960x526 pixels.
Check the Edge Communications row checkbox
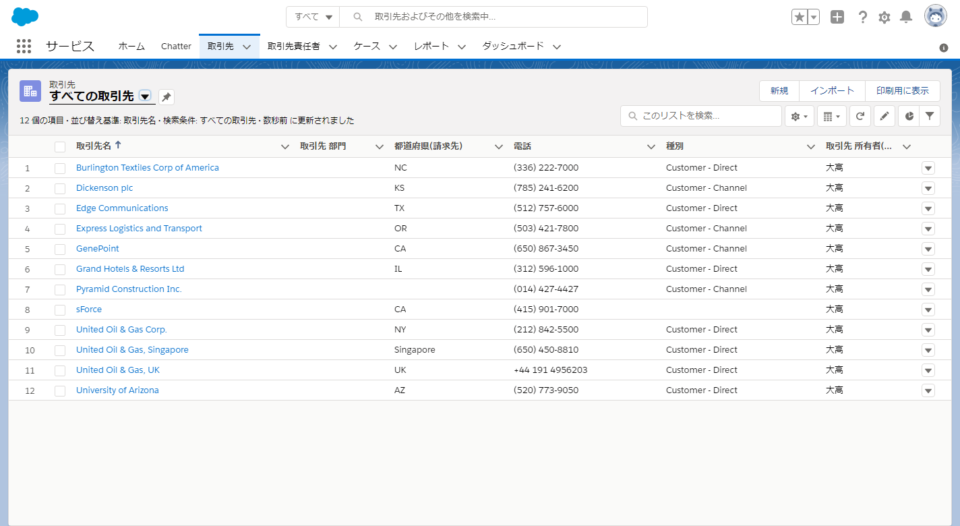(59, 208)
